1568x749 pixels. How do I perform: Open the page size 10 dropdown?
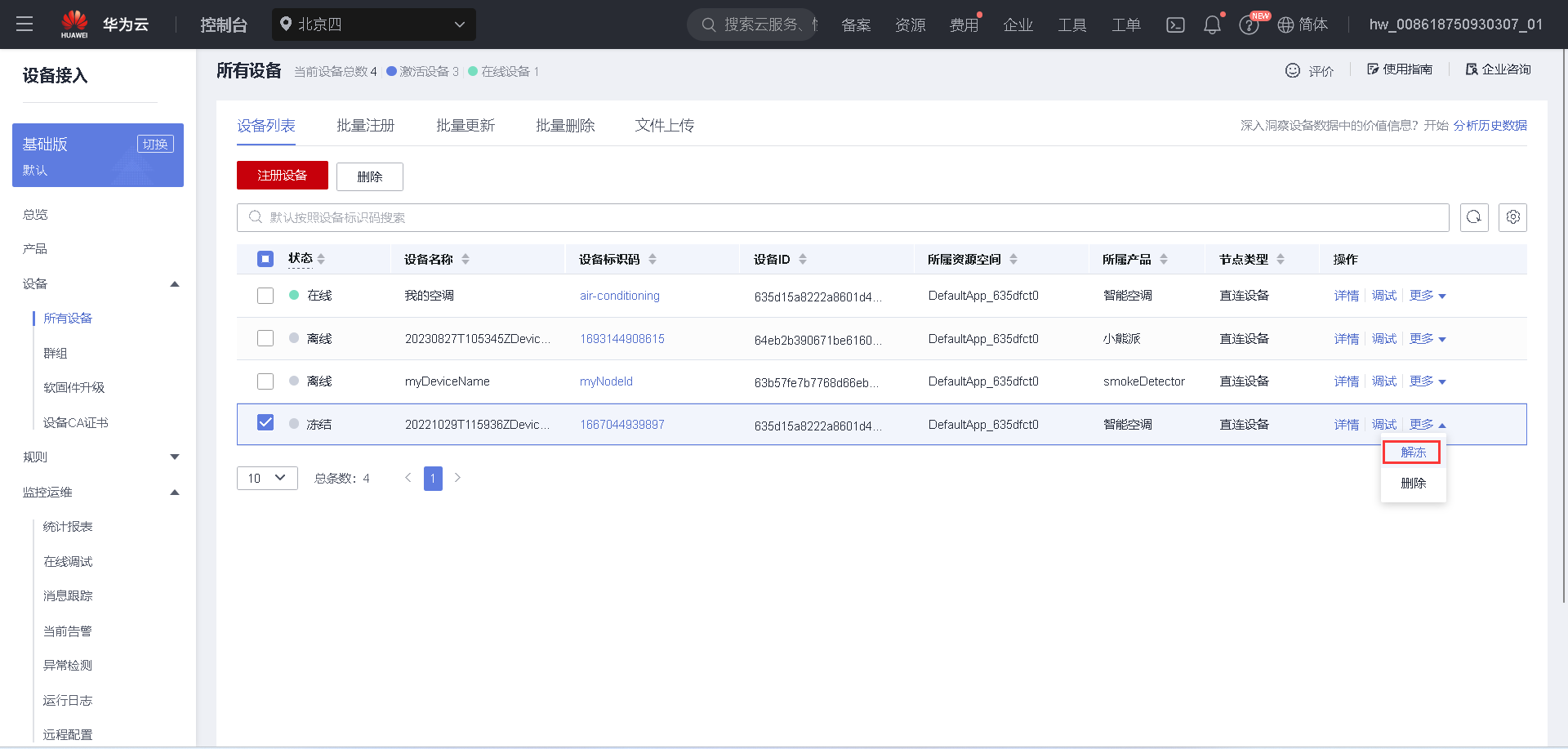[266, 478]
